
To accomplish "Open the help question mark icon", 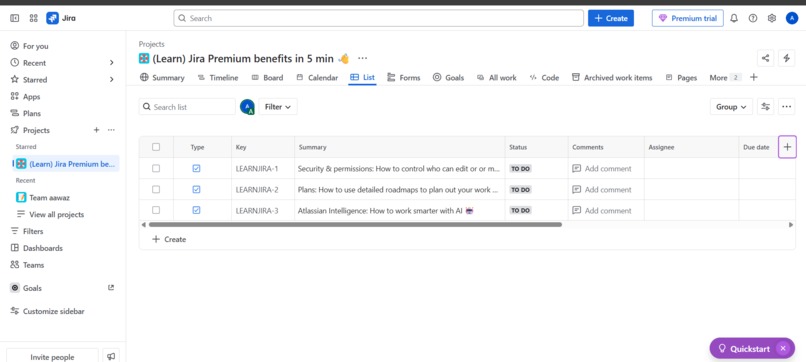I will (753, 18).
